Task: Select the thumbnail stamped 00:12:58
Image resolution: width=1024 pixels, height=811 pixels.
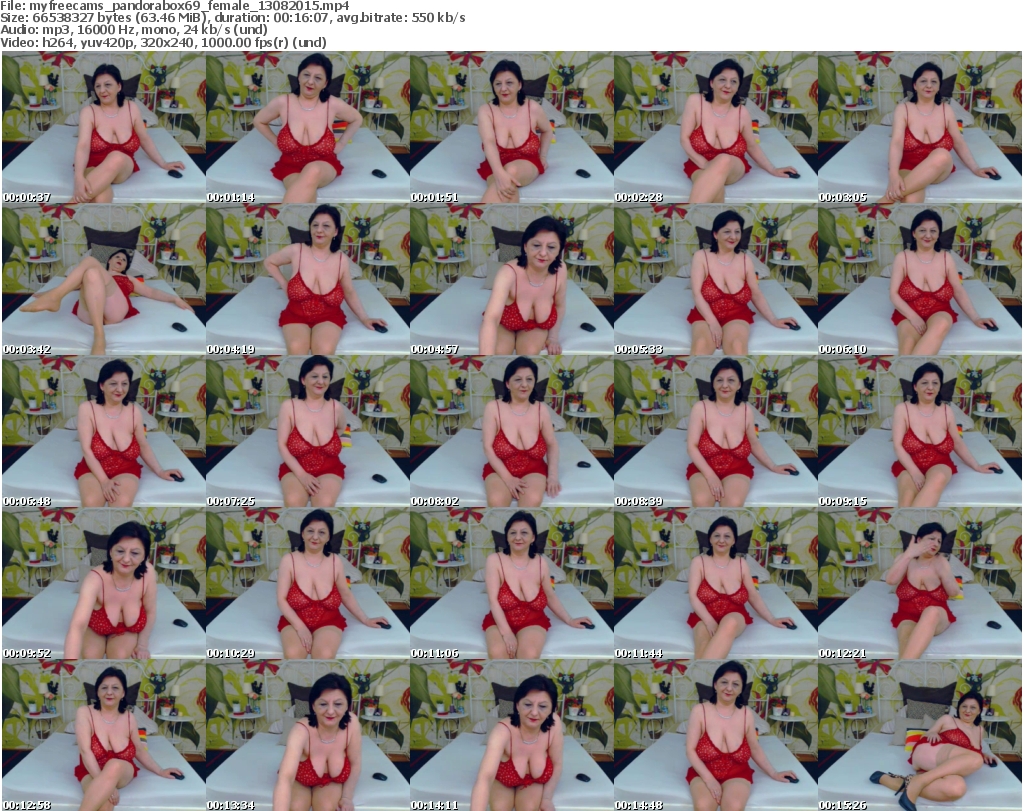Action: click(104, 735)
